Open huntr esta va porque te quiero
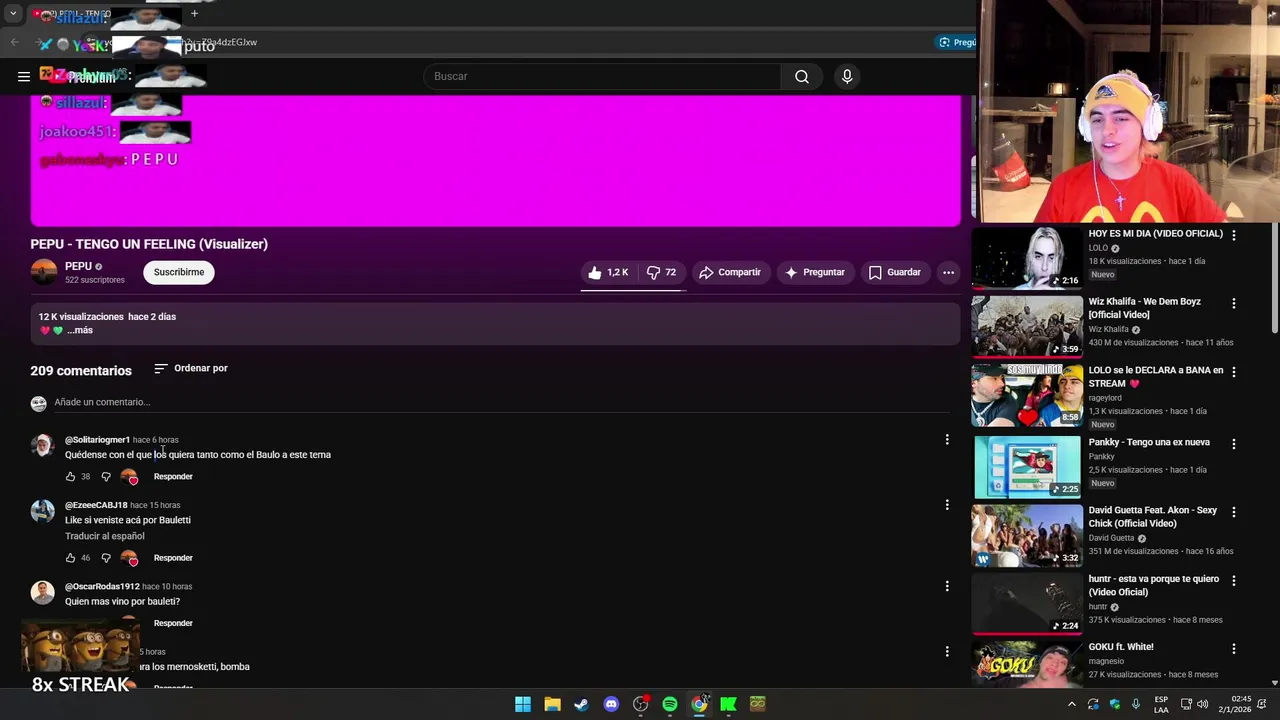 (1154, 585)
